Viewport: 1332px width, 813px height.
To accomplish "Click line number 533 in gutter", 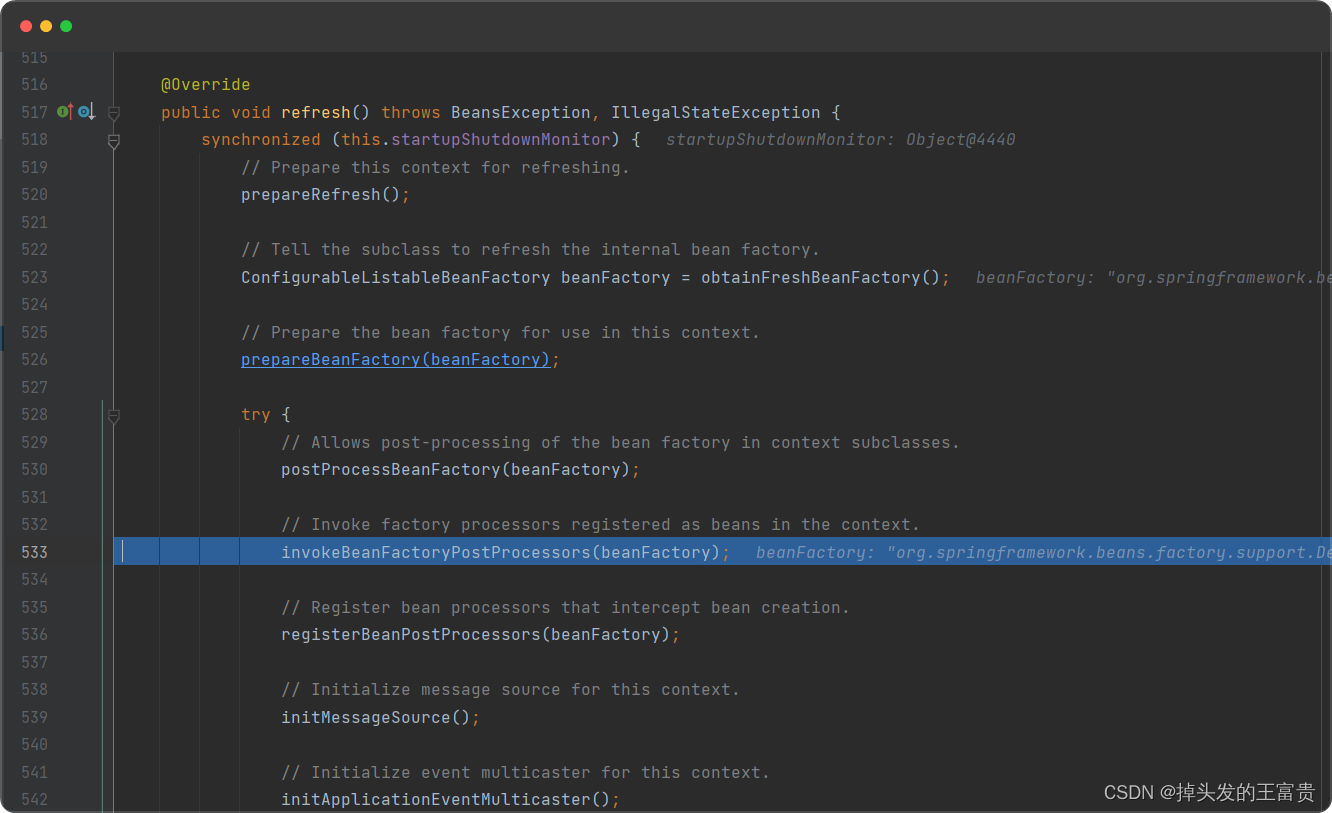I will coord(34,552).
